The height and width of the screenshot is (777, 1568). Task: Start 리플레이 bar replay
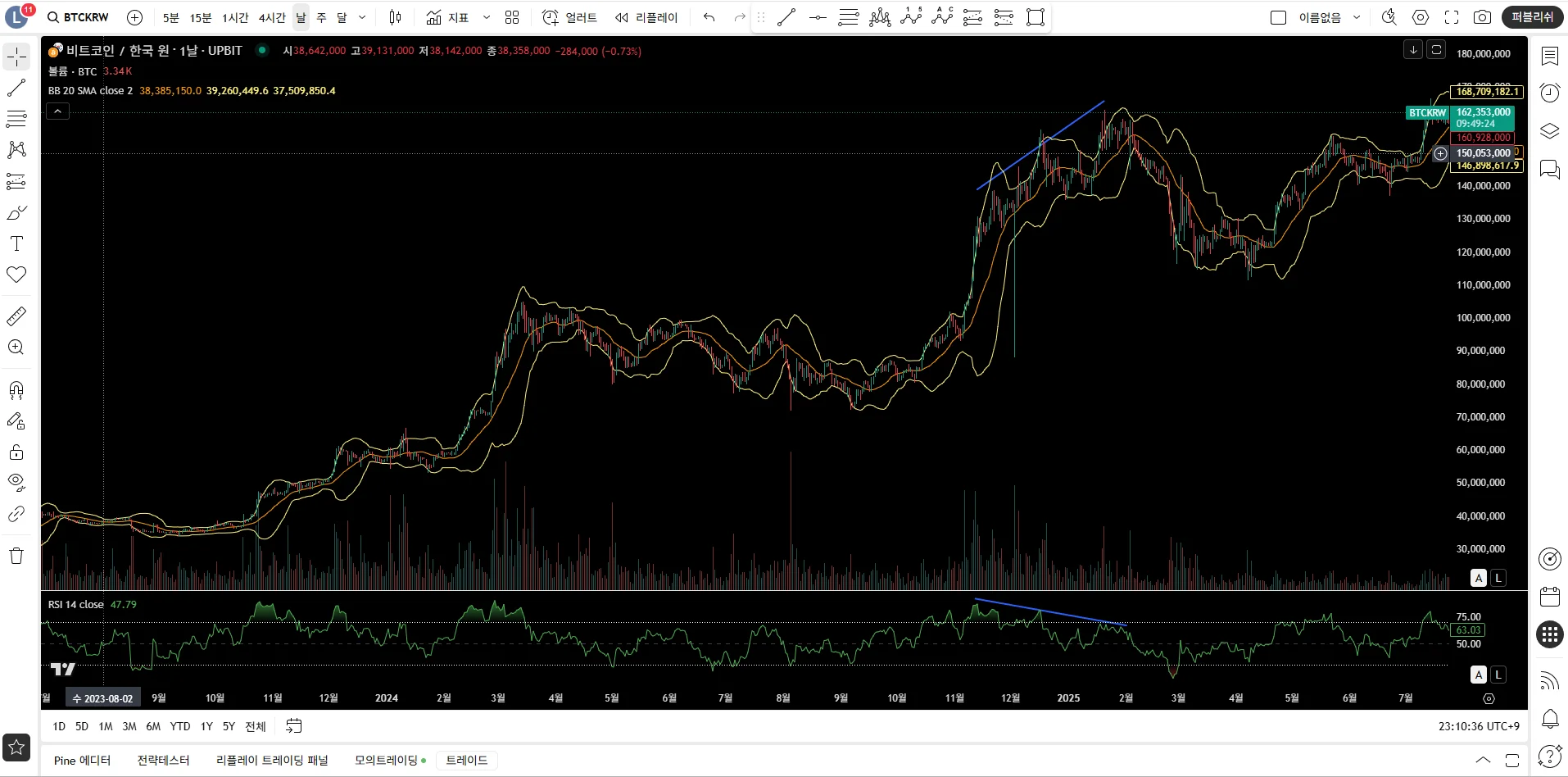[x=646, y=17]
